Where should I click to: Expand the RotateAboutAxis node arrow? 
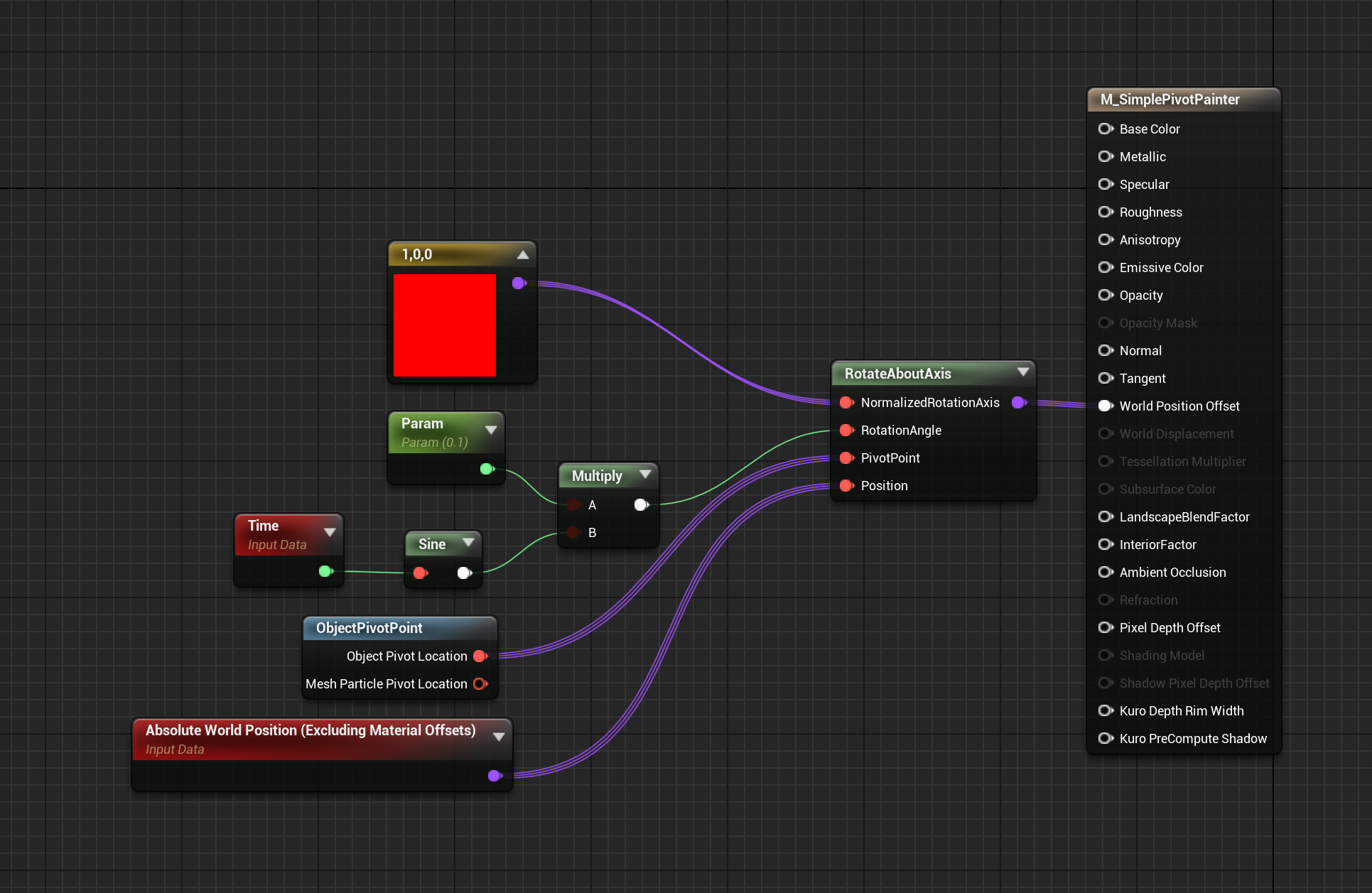(1023, 372)
